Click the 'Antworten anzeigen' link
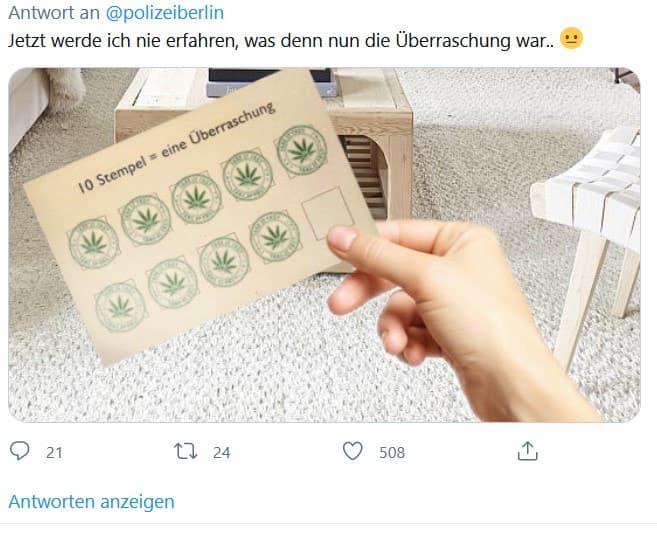This screenshot has height=533, width=657. [91, 502]
